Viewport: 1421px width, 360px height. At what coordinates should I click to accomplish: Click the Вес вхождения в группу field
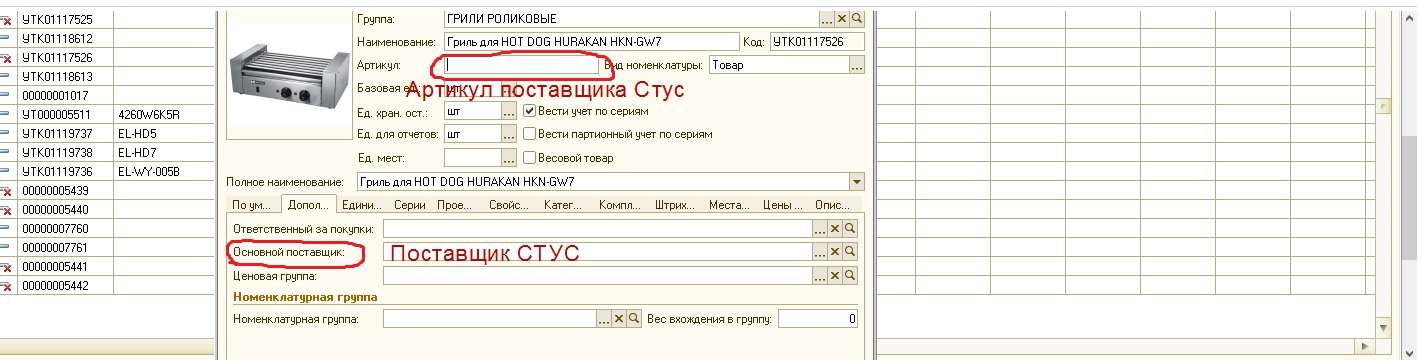coord(818,319)
